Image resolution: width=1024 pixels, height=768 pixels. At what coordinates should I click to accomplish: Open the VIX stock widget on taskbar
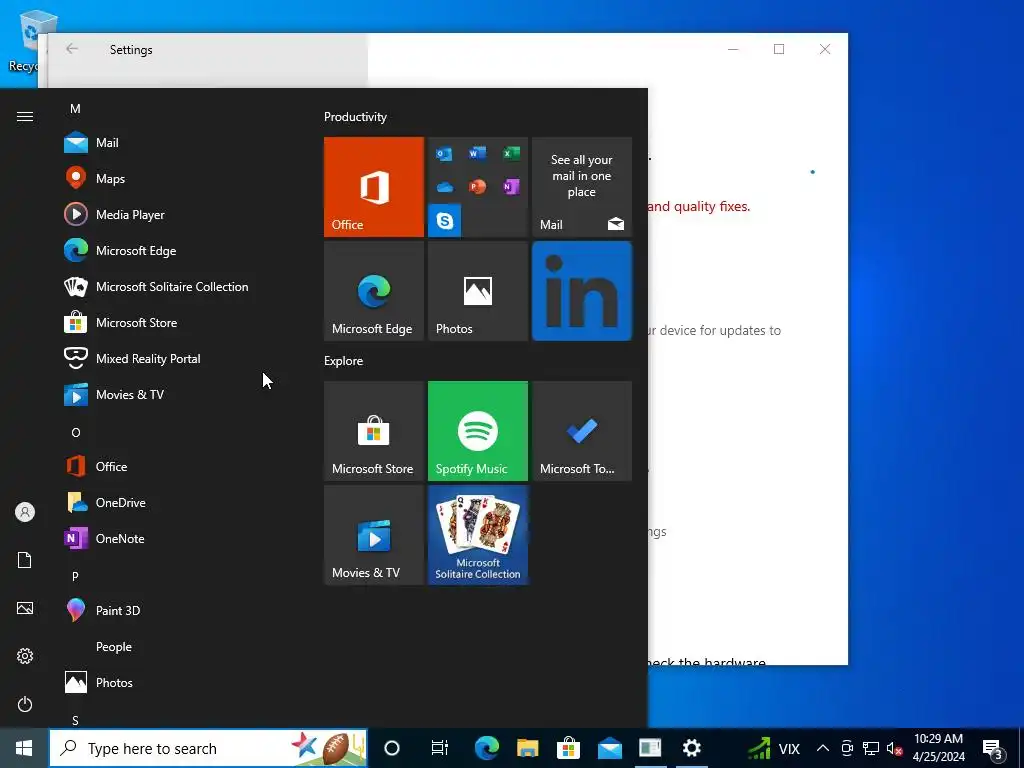point(775,748)
